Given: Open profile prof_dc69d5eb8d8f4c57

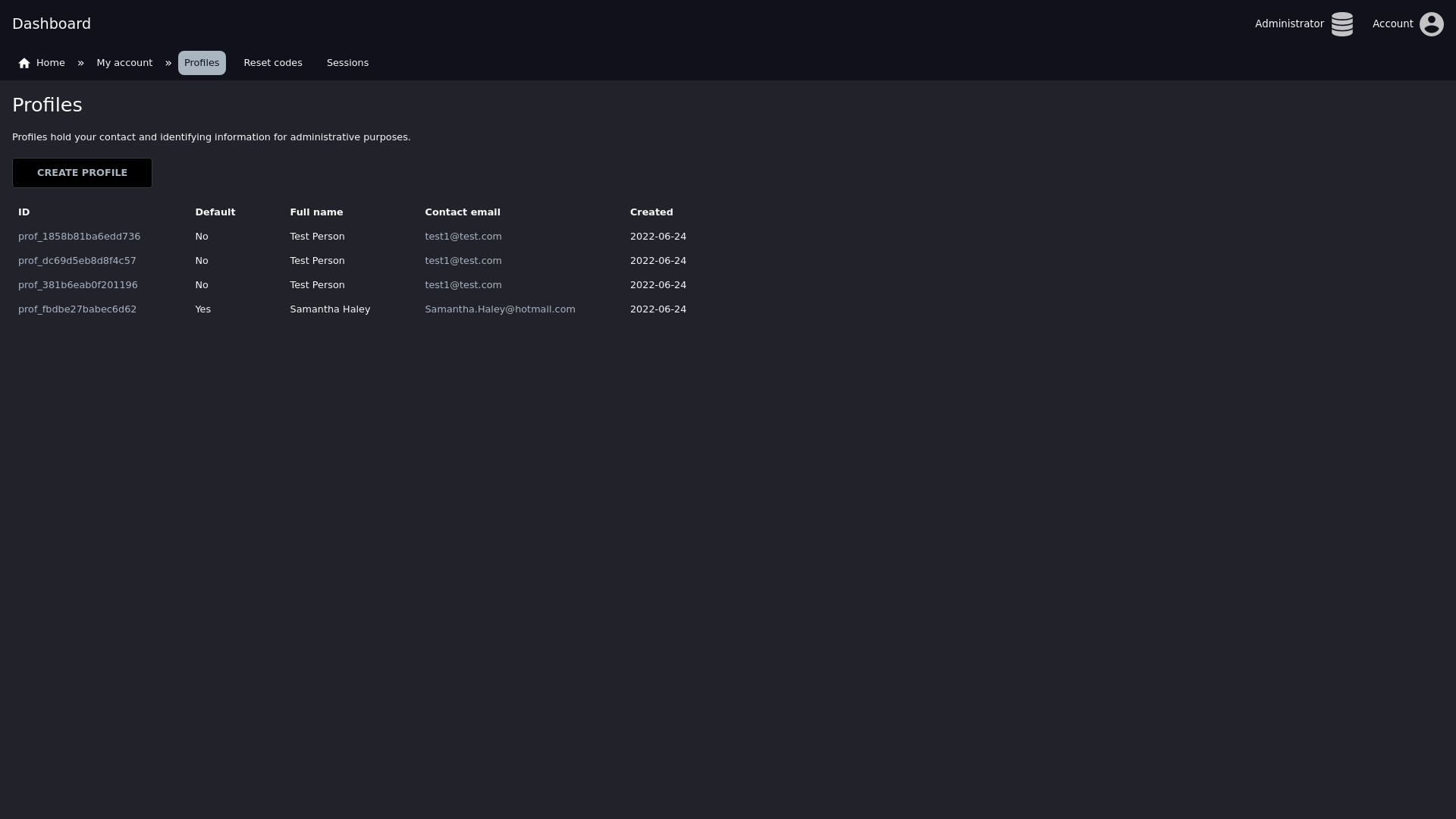Looking at the screenshot, I should pyautogui.click(x=77, y=261).
